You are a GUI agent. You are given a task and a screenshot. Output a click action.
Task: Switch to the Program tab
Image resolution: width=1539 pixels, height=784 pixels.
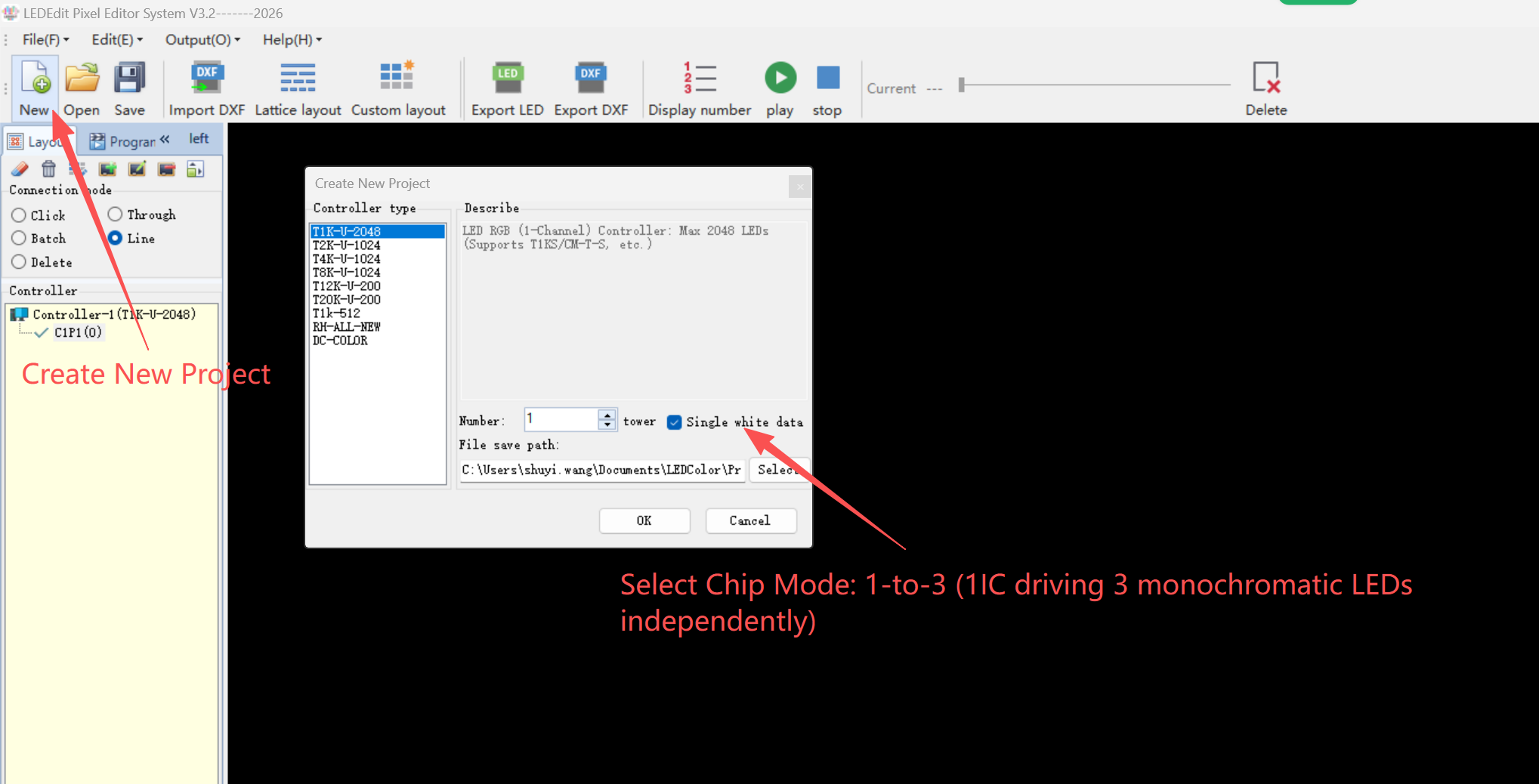[x=123, y=141]
